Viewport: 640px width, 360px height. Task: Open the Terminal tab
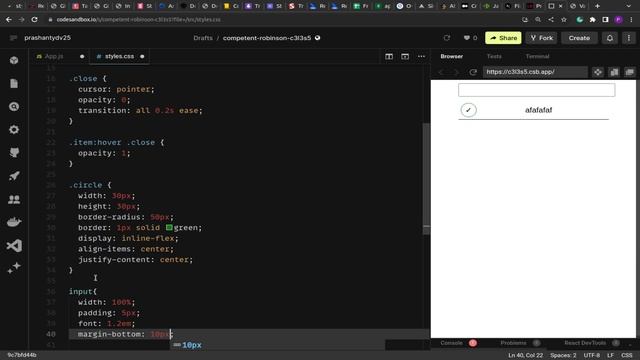[x=537, y=56]
